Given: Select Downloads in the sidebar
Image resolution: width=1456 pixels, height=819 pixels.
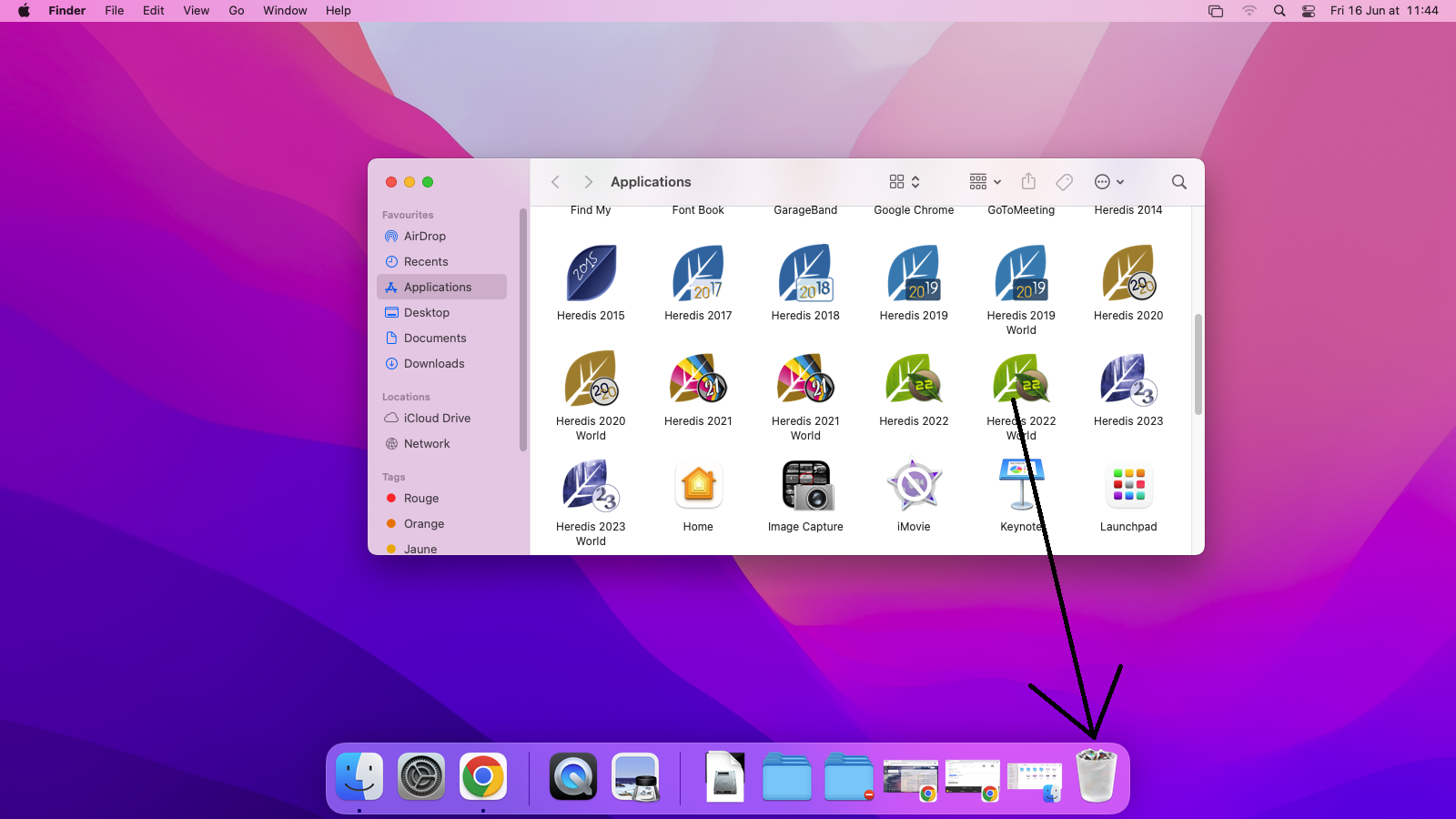Looking at the screenshot, I should pyautogui.click(x=434, y=363).
